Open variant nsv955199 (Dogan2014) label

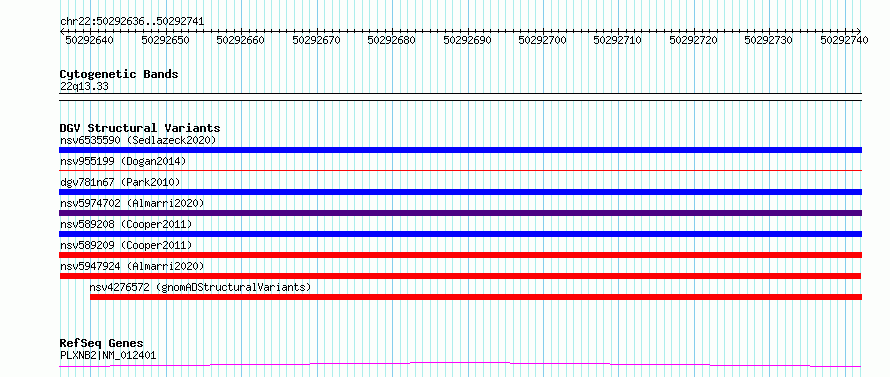[x=123, y=161]
